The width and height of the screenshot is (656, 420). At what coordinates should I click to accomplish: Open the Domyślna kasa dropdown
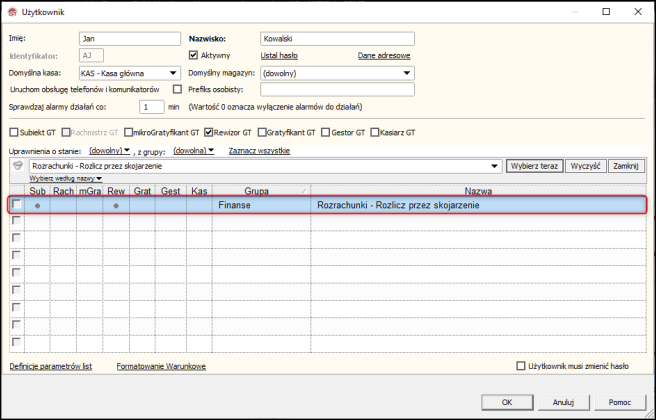click(x=173, y=73)
